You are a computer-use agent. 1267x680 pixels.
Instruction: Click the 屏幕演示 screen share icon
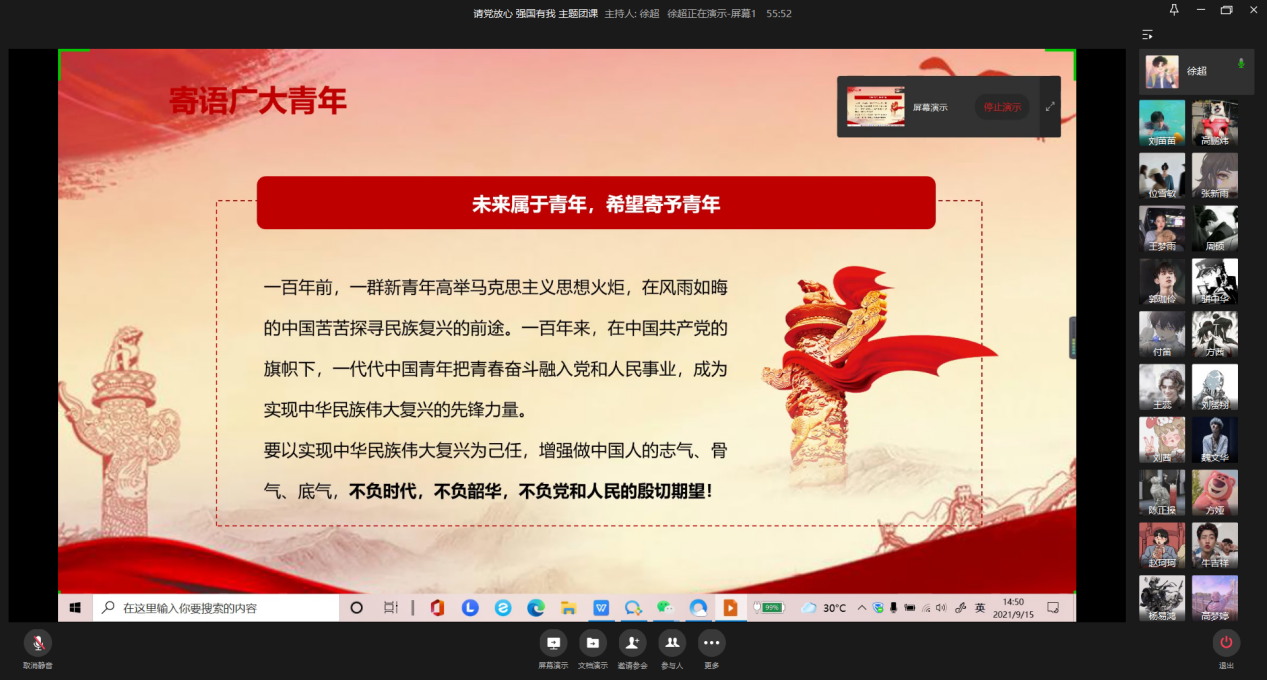[x=553, y=642]
